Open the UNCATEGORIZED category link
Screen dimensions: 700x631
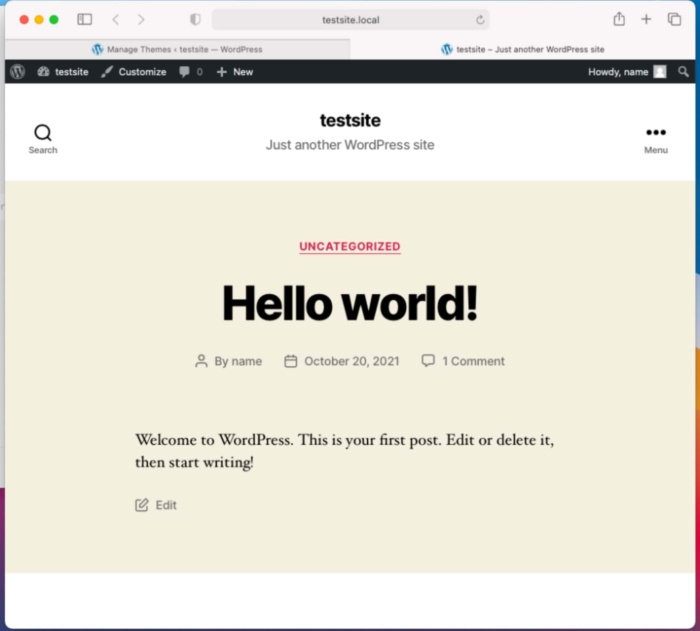point(350,247)
